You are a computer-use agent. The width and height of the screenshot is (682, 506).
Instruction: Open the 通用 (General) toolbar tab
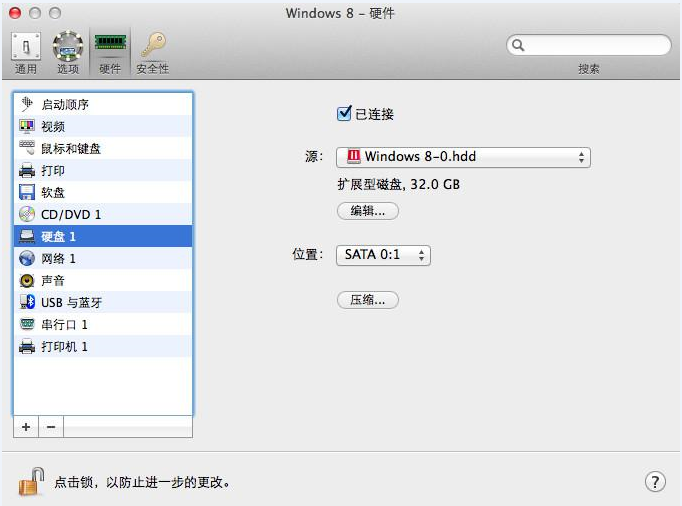coord(26,52)
